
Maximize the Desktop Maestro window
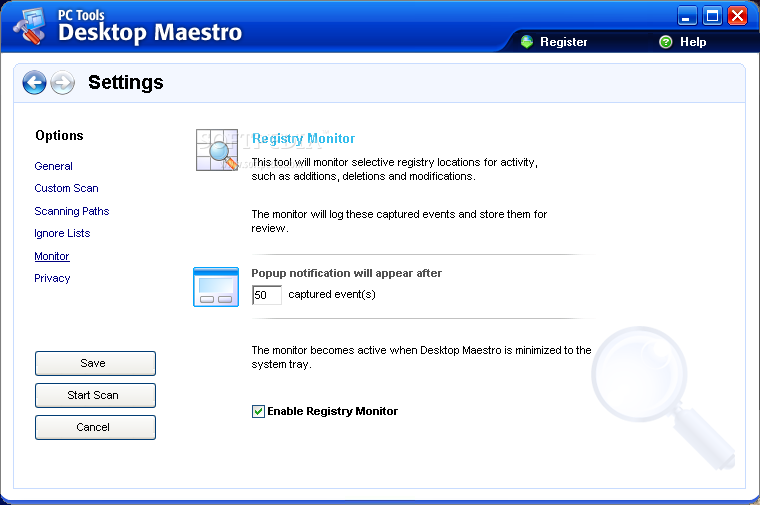[712, 16]
